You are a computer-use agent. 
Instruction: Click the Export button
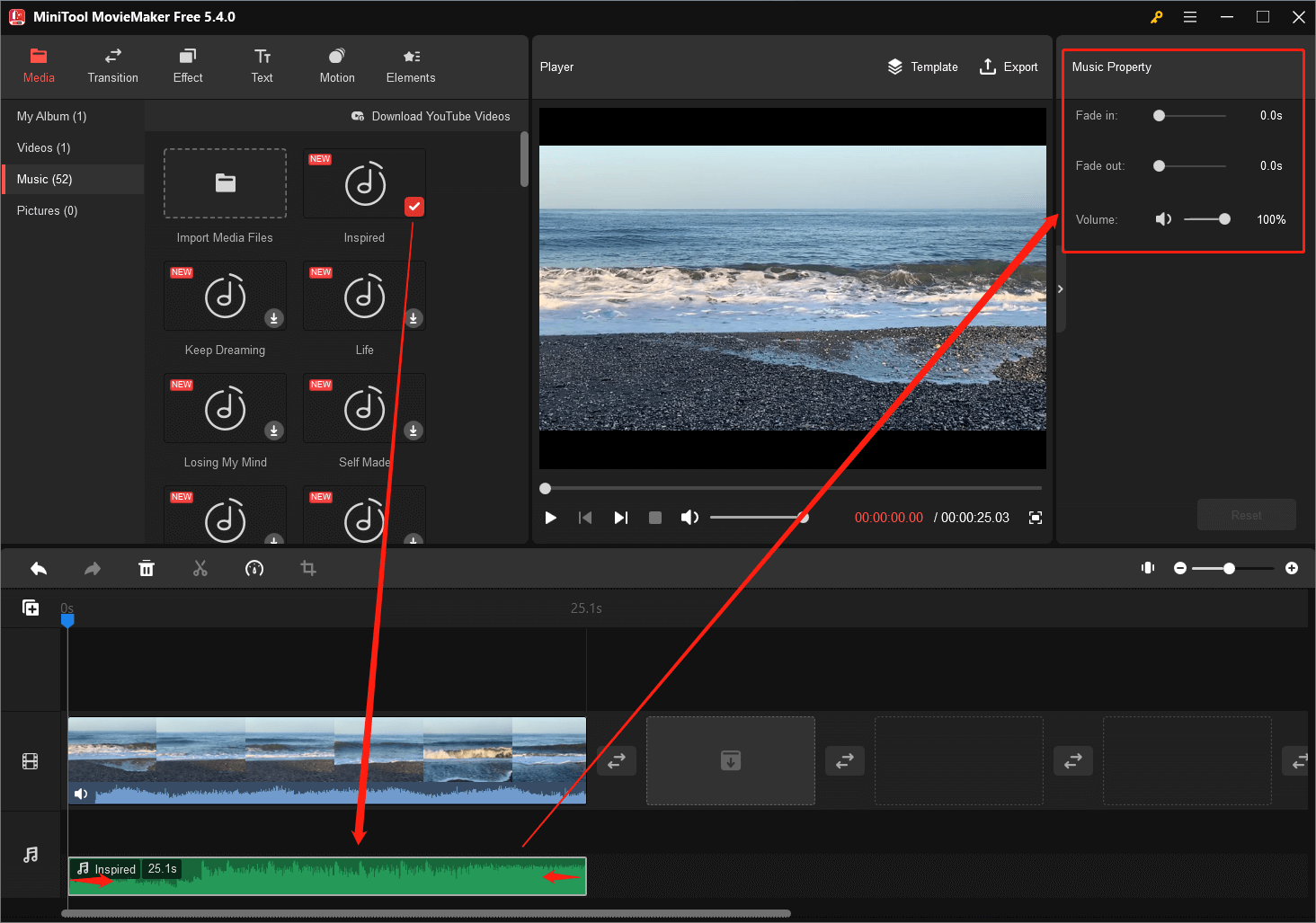pos(1008,67)
